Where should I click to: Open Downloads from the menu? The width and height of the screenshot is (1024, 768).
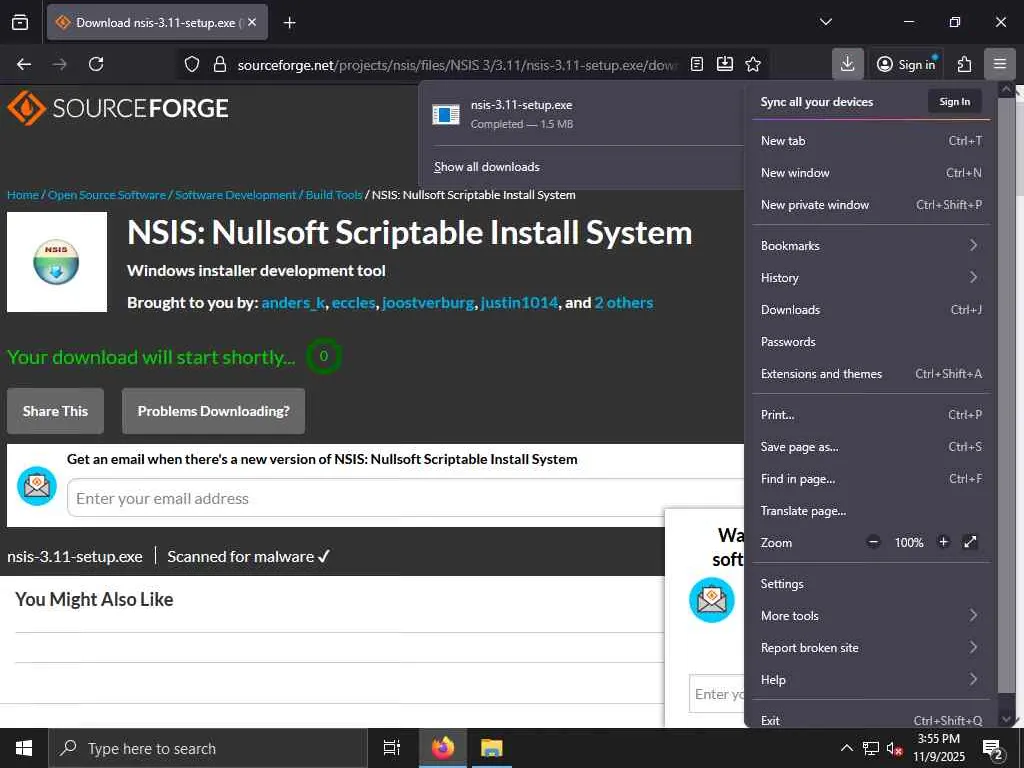[x=871, y=310]
